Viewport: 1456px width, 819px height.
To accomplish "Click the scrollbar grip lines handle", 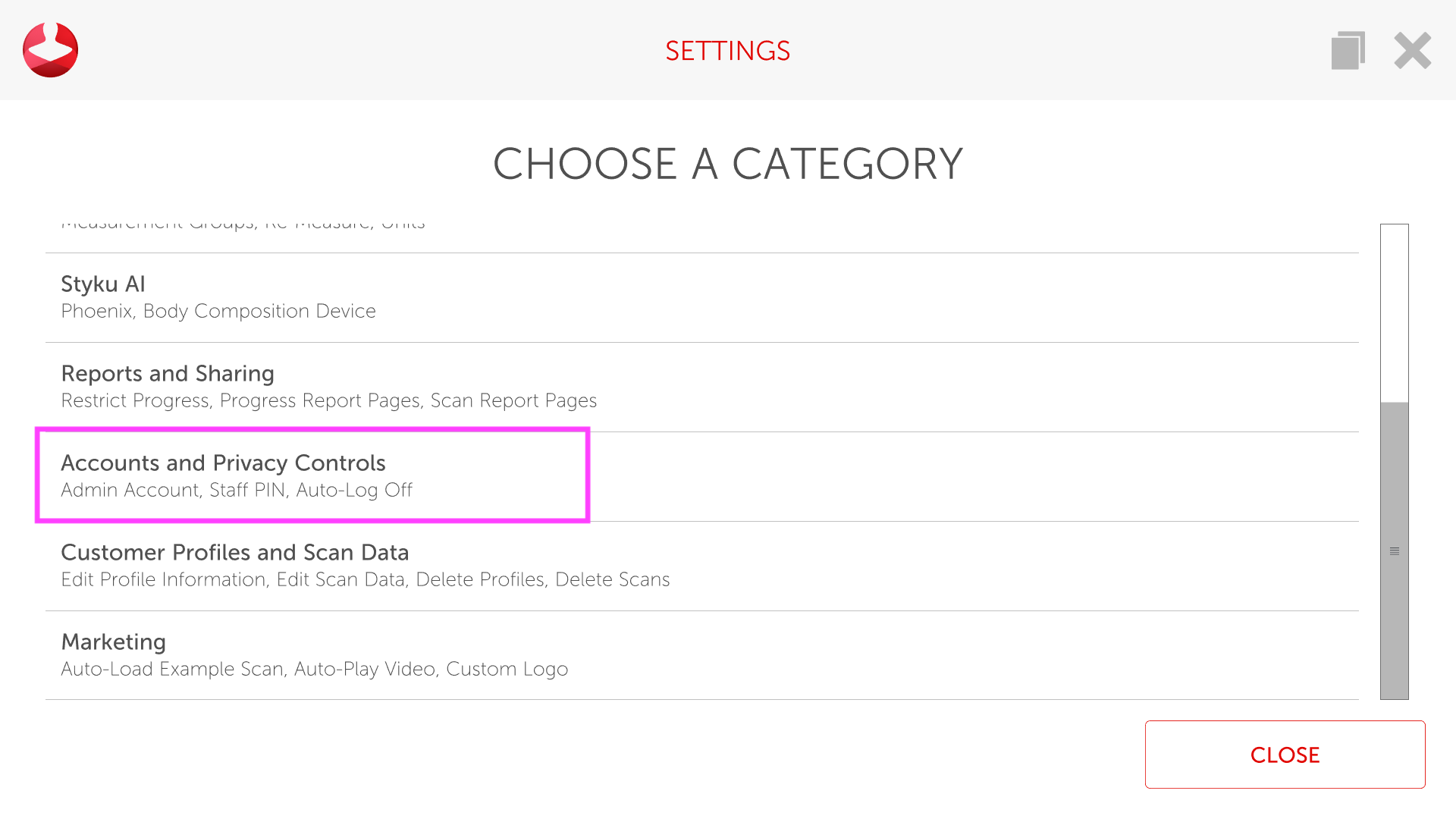I will coord(1394,551).
